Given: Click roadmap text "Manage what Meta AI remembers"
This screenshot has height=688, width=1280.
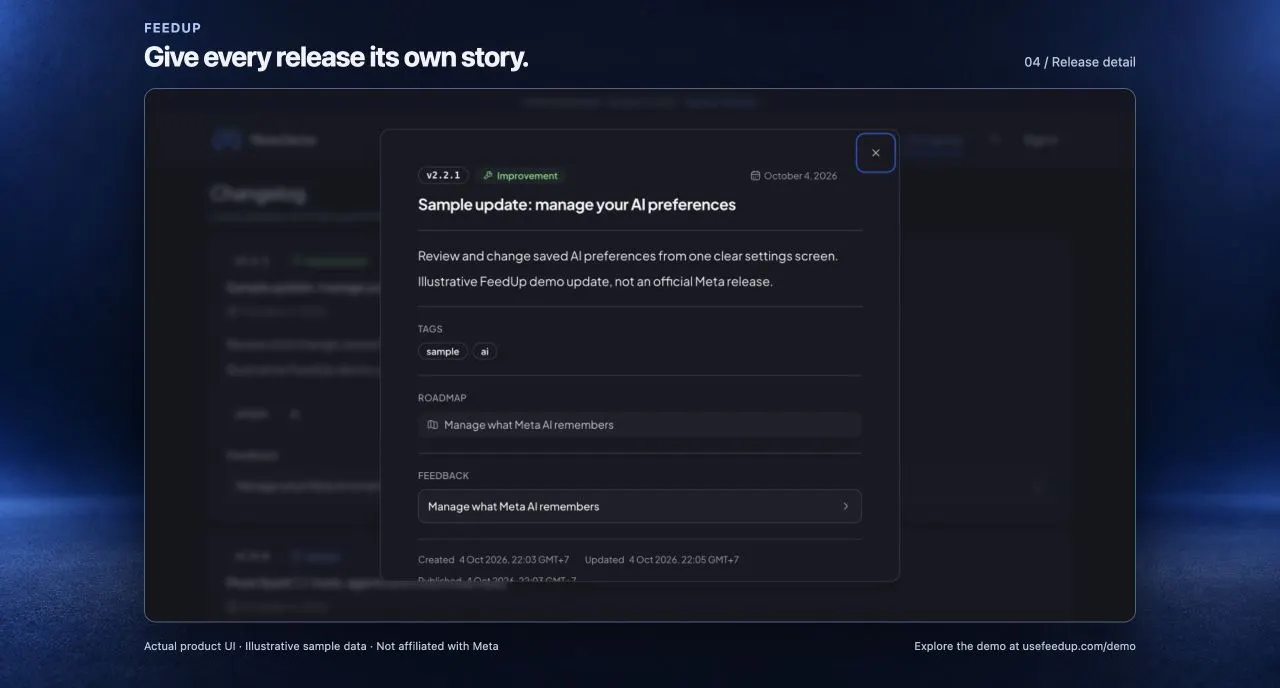Looking at the screenshot, I should (x=529, y=425).
